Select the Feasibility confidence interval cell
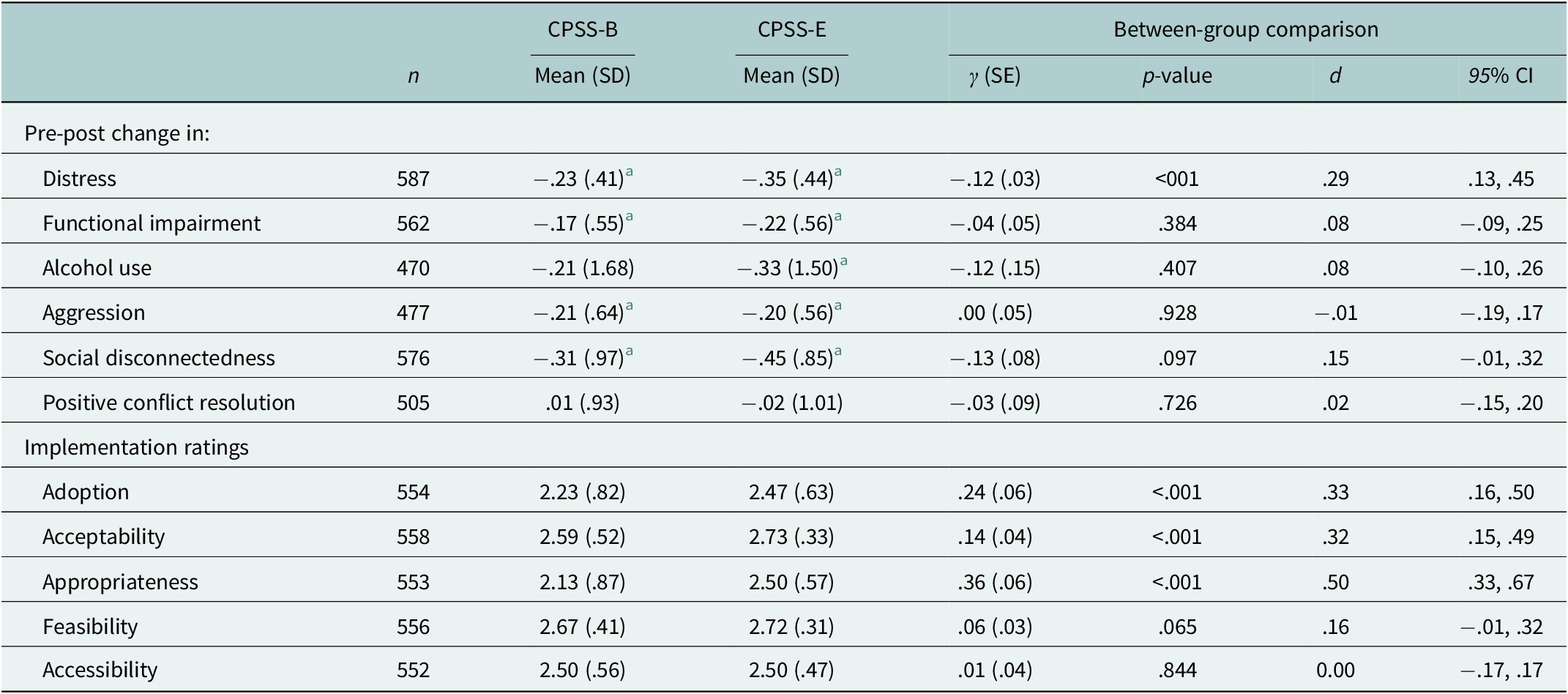Image resolution: width=1568 pixels, height=694 pixels. tap(1501, 627)
